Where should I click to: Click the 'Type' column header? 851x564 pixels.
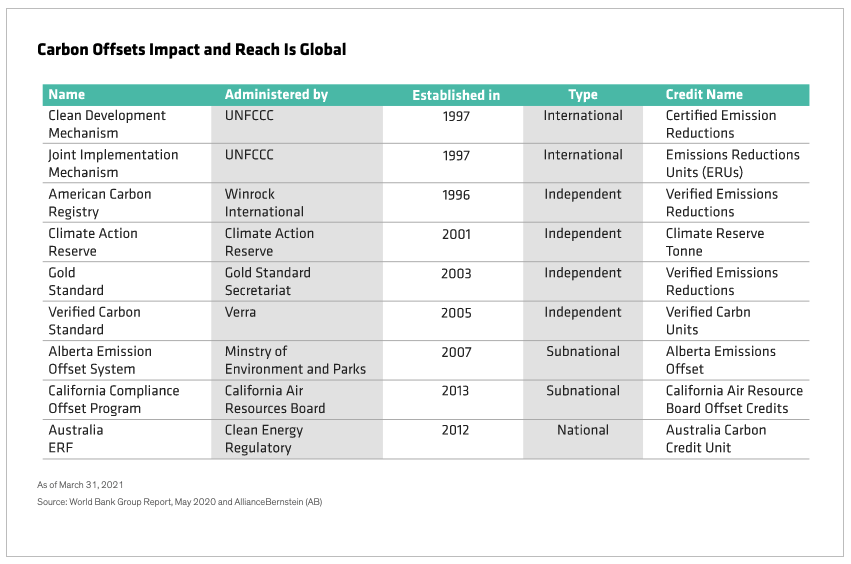(583, 95)
